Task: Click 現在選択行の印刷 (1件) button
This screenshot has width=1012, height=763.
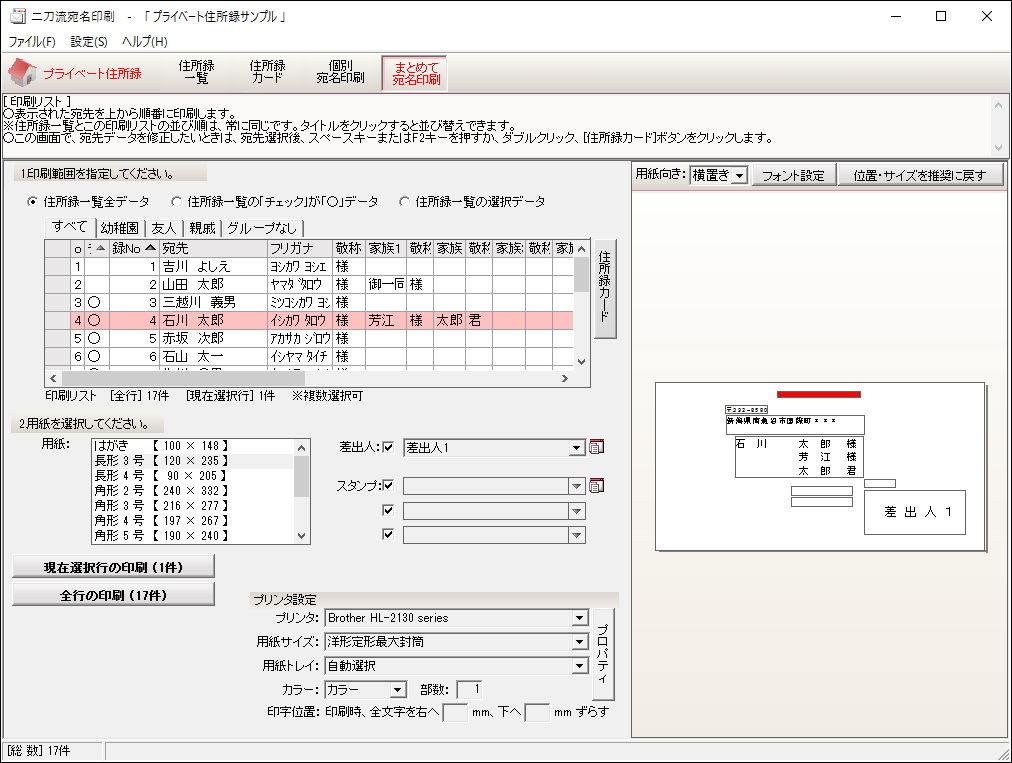Action: (x=114, y=567)
